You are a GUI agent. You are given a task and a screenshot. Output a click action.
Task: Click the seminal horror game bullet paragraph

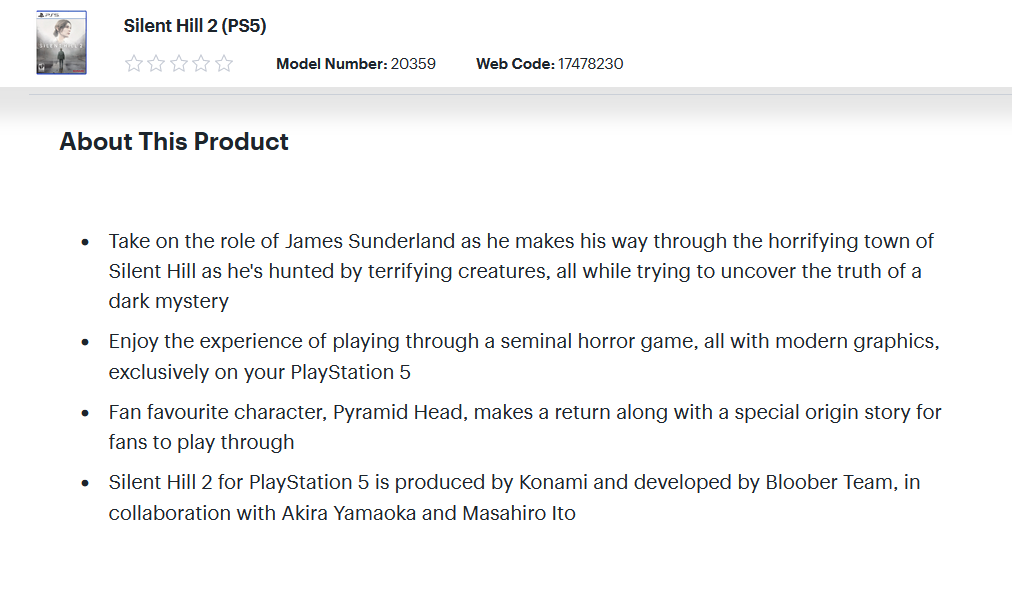pos(524,356)
